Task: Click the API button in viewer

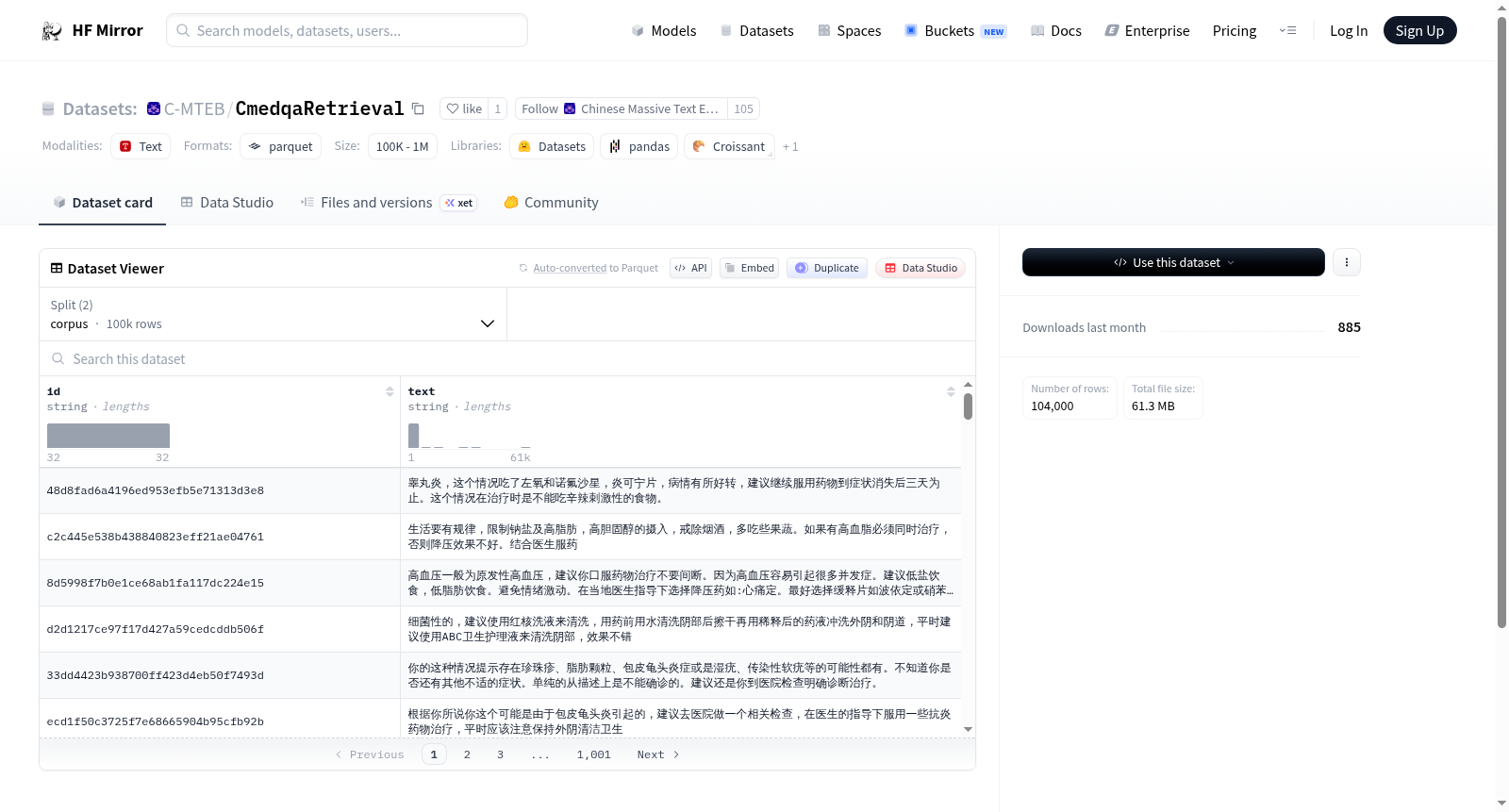Action: click(690, 268)
